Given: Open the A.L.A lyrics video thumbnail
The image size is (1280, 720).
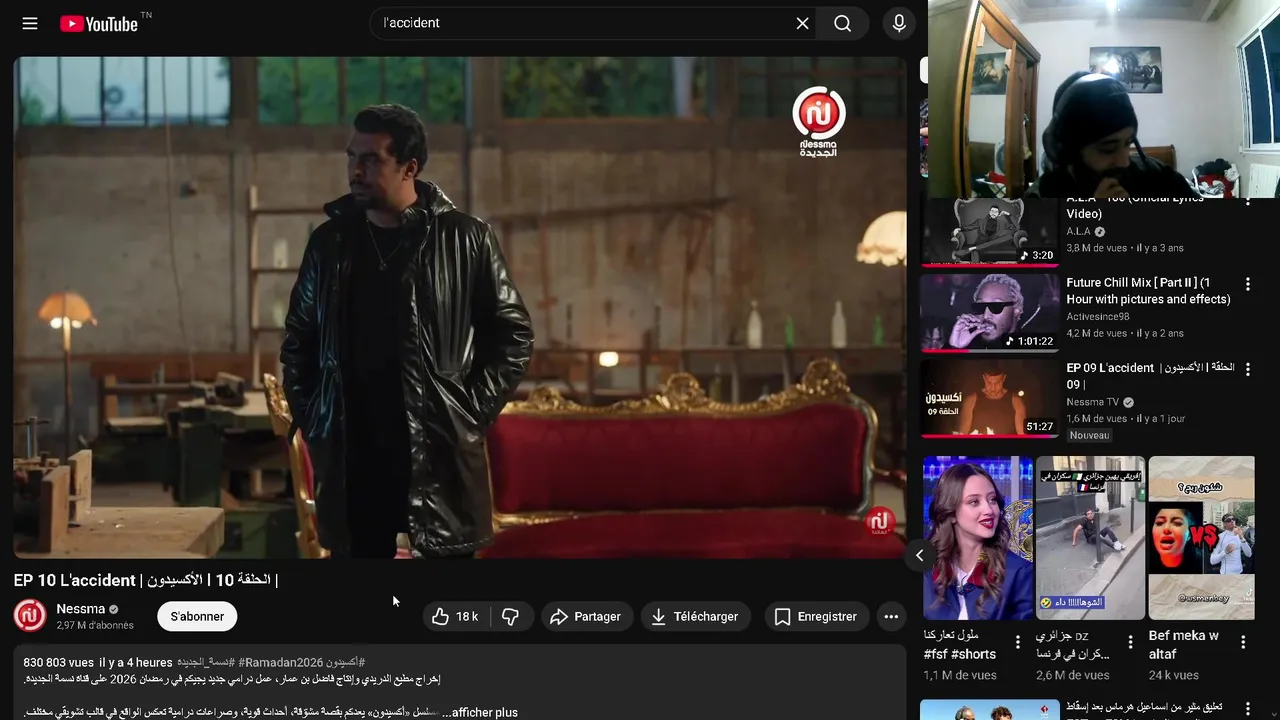Looking at the screenshot, I should pyautogui.click(x=989, y=232).
